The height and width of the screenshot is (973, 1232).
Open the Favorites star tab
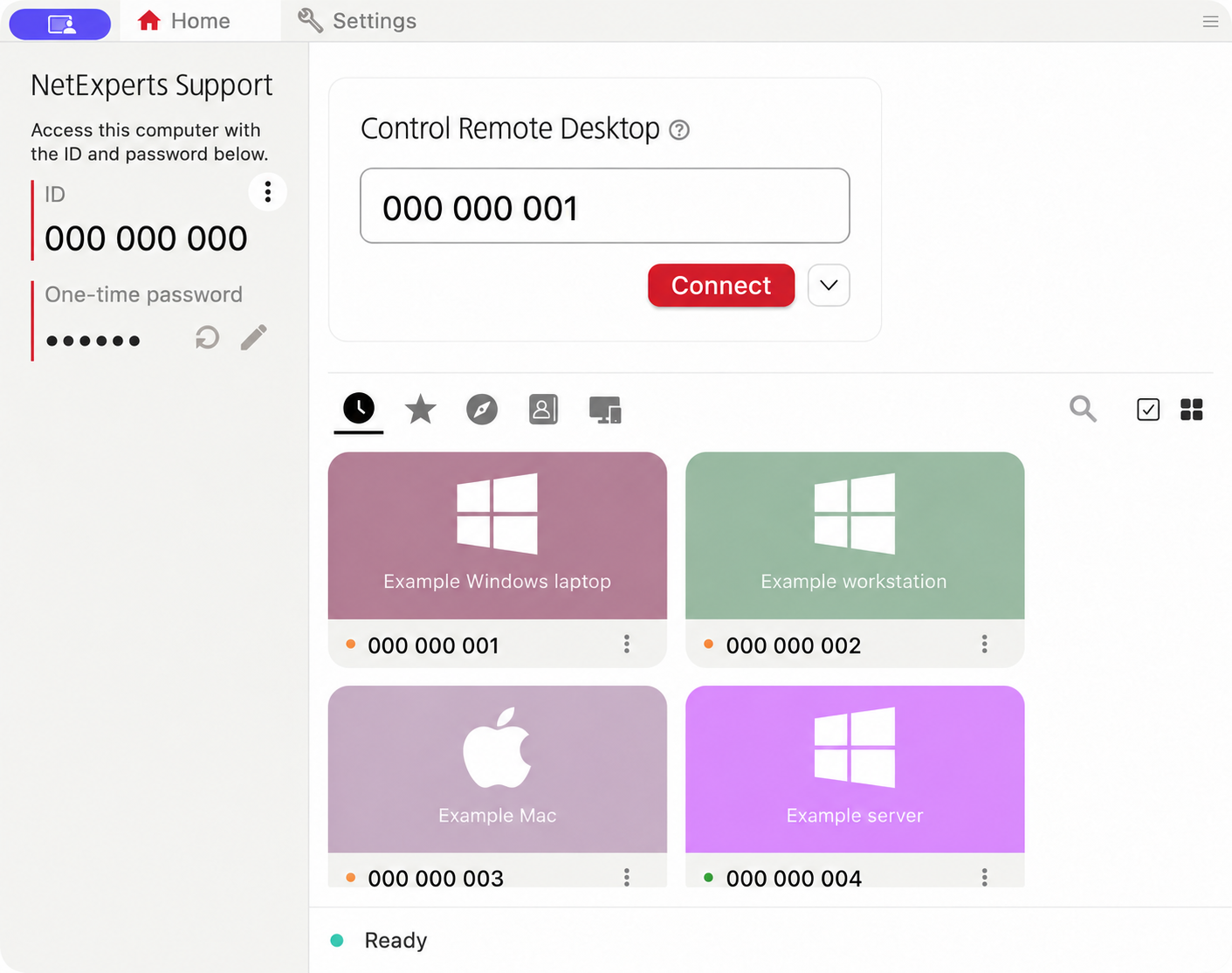point(420,408)
